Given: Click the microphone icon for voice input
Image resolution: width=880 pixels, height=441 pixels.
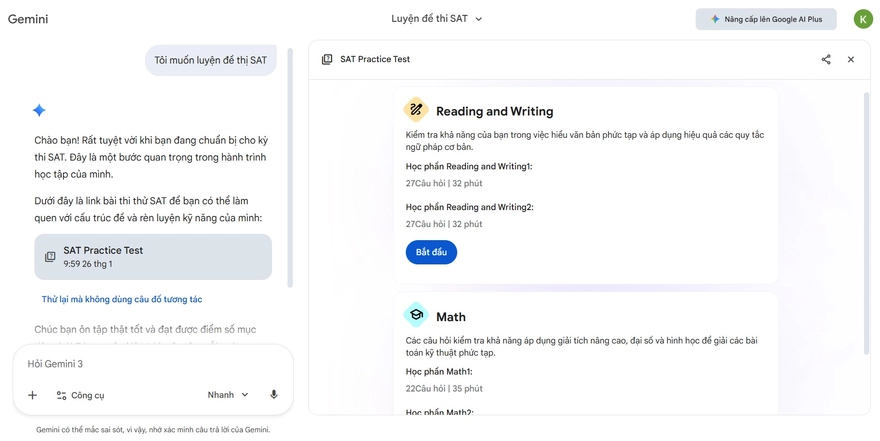Looking at the screenshot, I should [274, 395].
